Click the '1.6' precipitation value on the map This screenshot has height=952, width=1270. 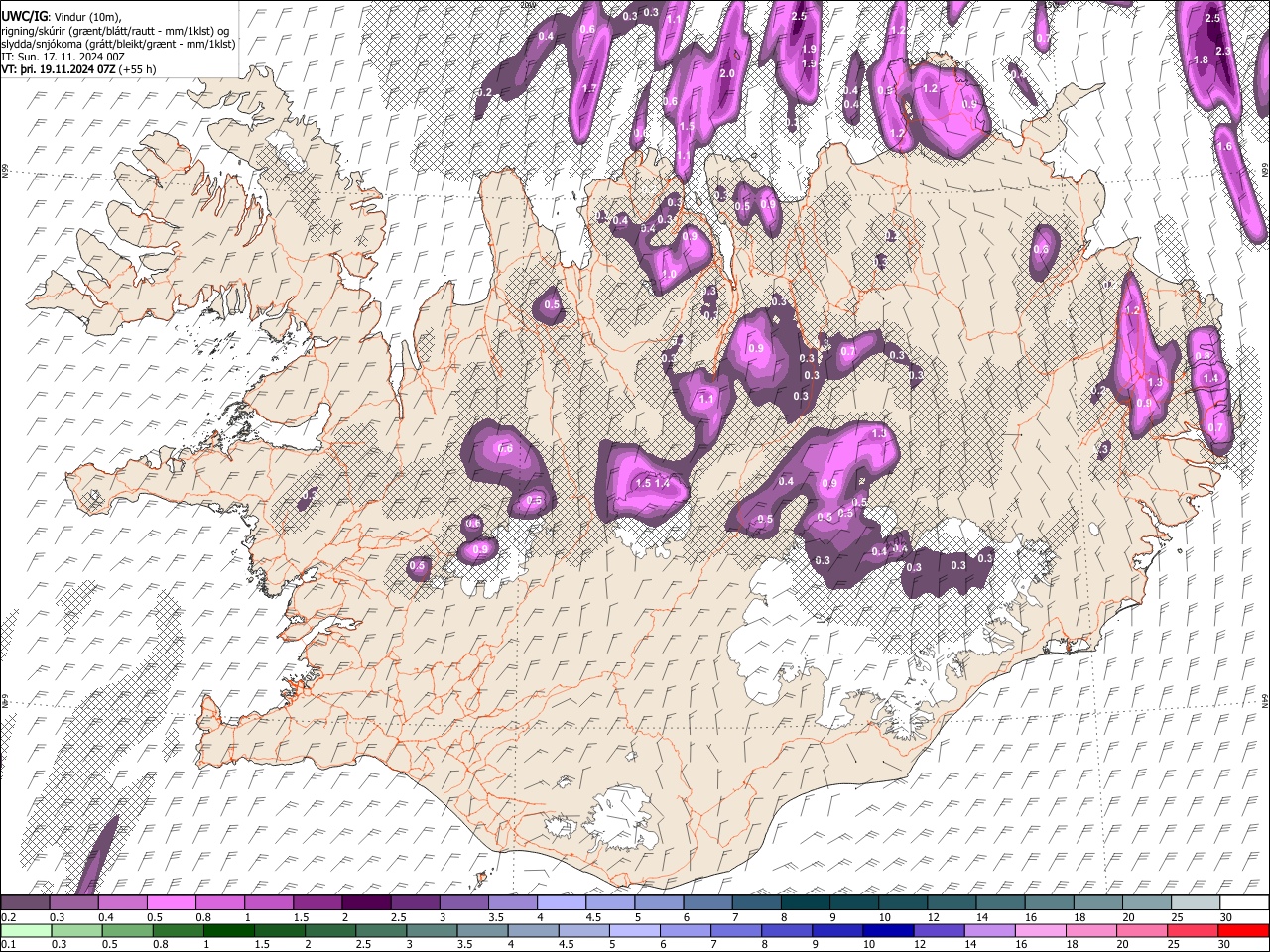point(1224,147)
